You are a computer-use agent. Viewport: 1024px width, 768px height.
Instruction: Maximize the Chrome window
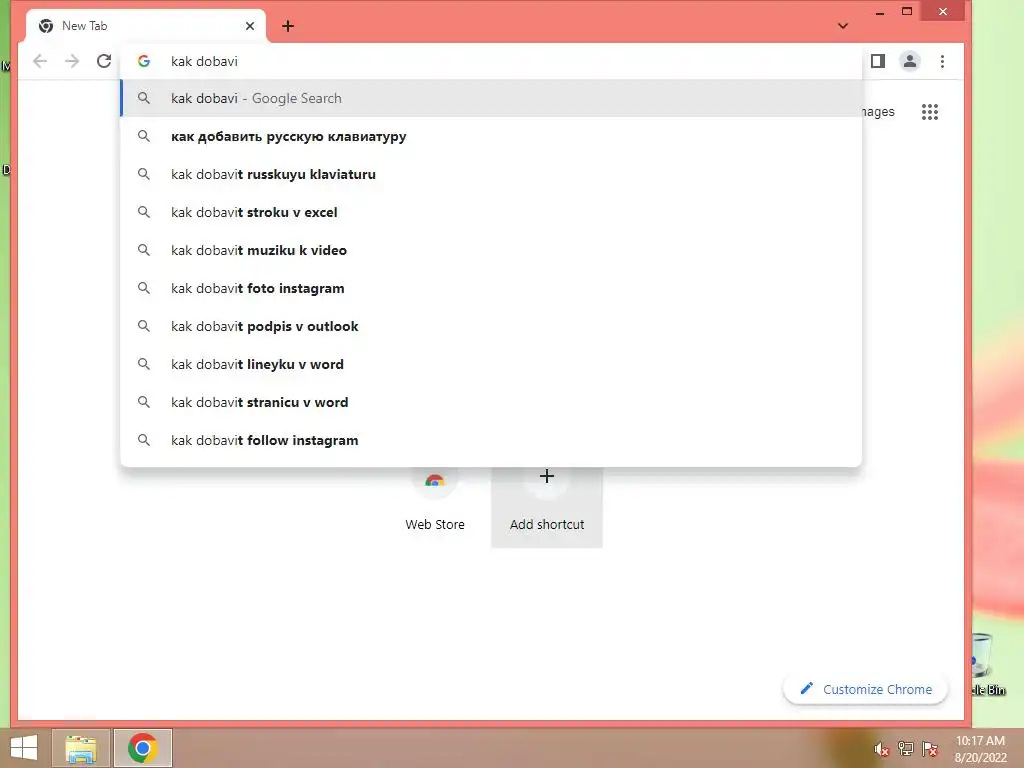pos(907,11)
